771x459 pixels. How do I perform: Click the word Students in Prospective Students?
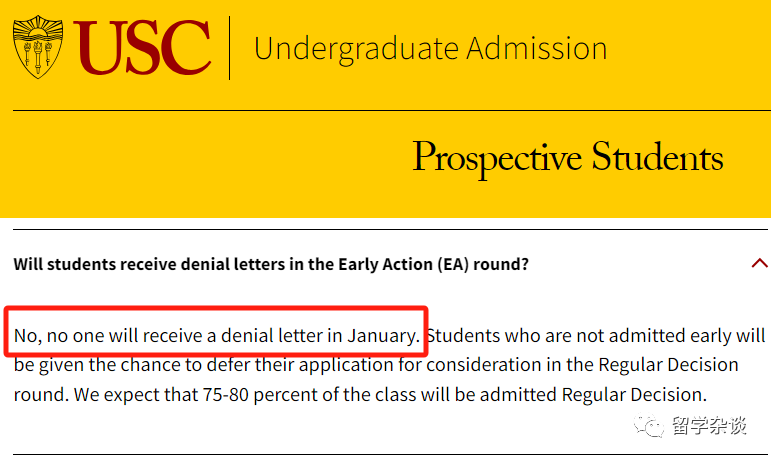pos(657,156)
